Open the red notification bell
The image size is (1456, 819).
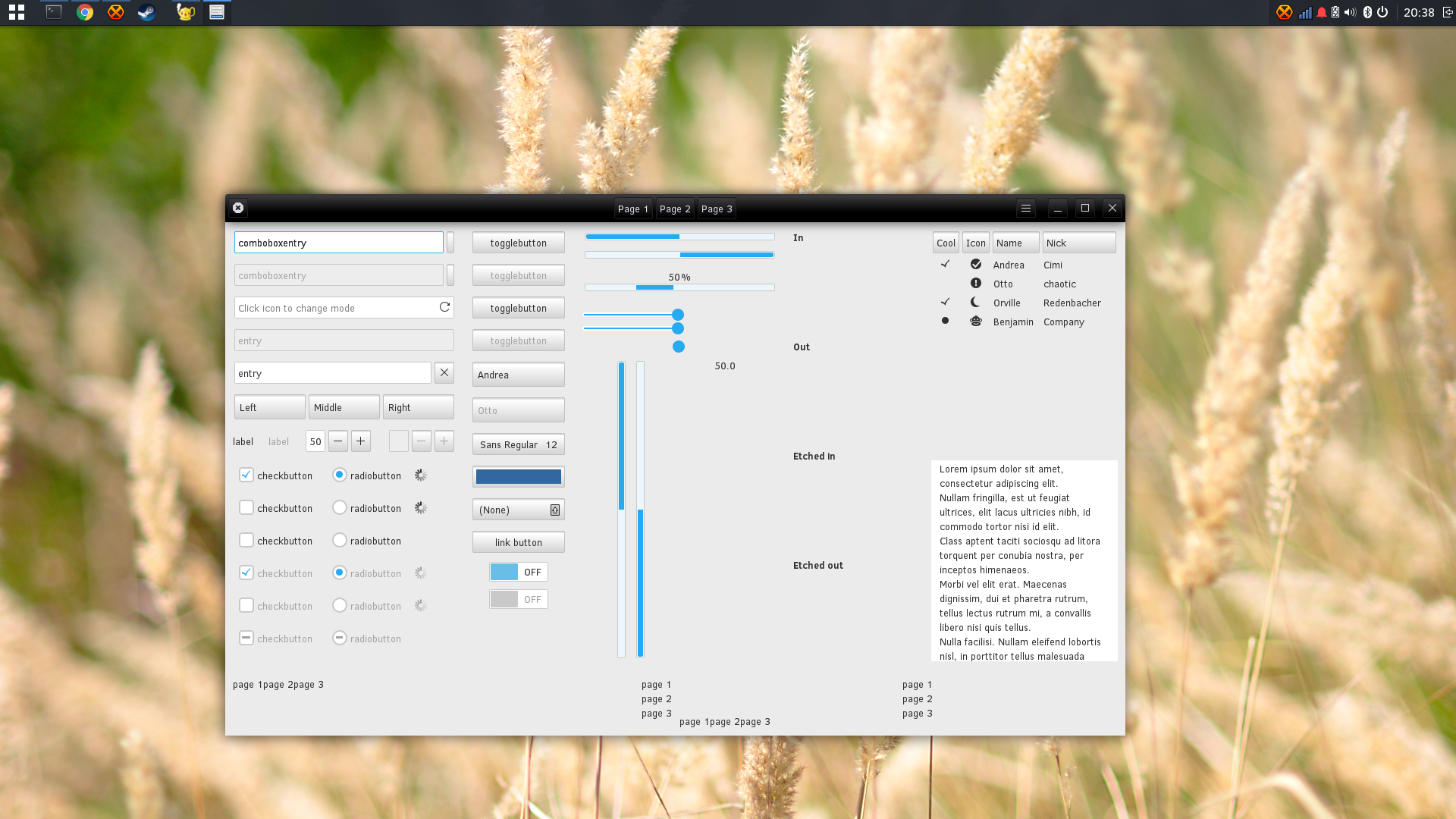[1321, 12]
